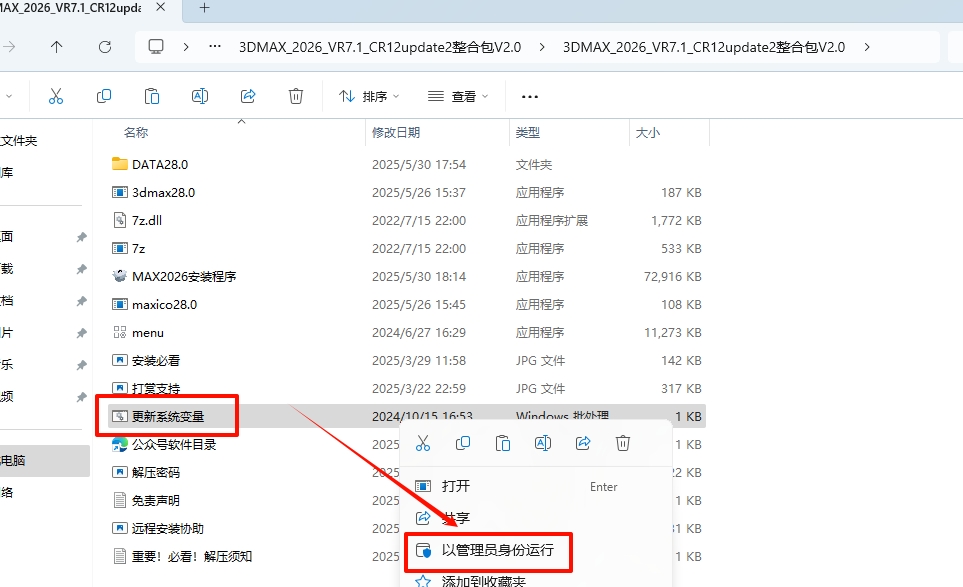
Task: Select the Delete trash icon on the toolbar
Action: 295,95
